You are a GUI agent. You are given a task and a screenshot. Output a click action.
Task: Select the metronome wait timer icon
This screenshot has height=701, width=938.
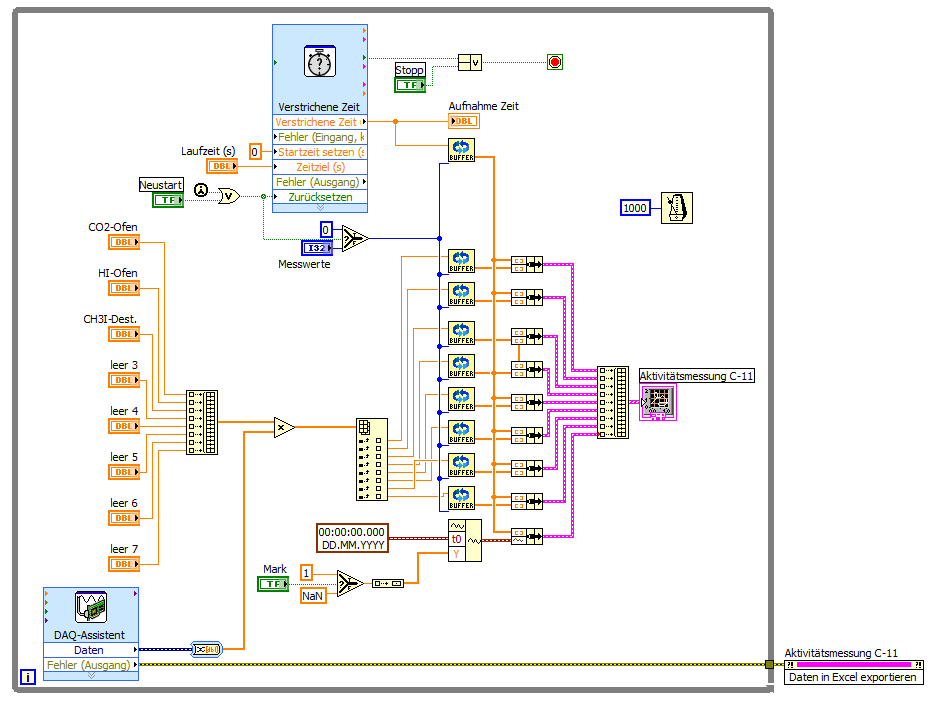[677, 208]
